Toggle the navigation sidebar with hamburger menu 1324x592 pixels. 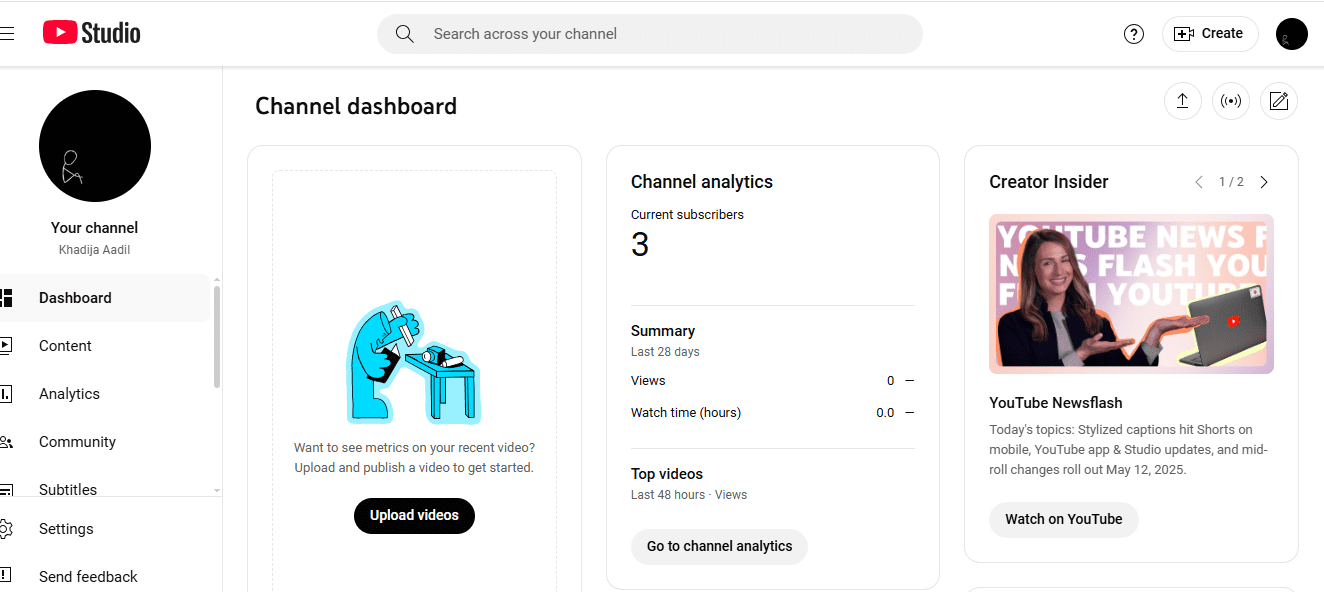[8, 33]
